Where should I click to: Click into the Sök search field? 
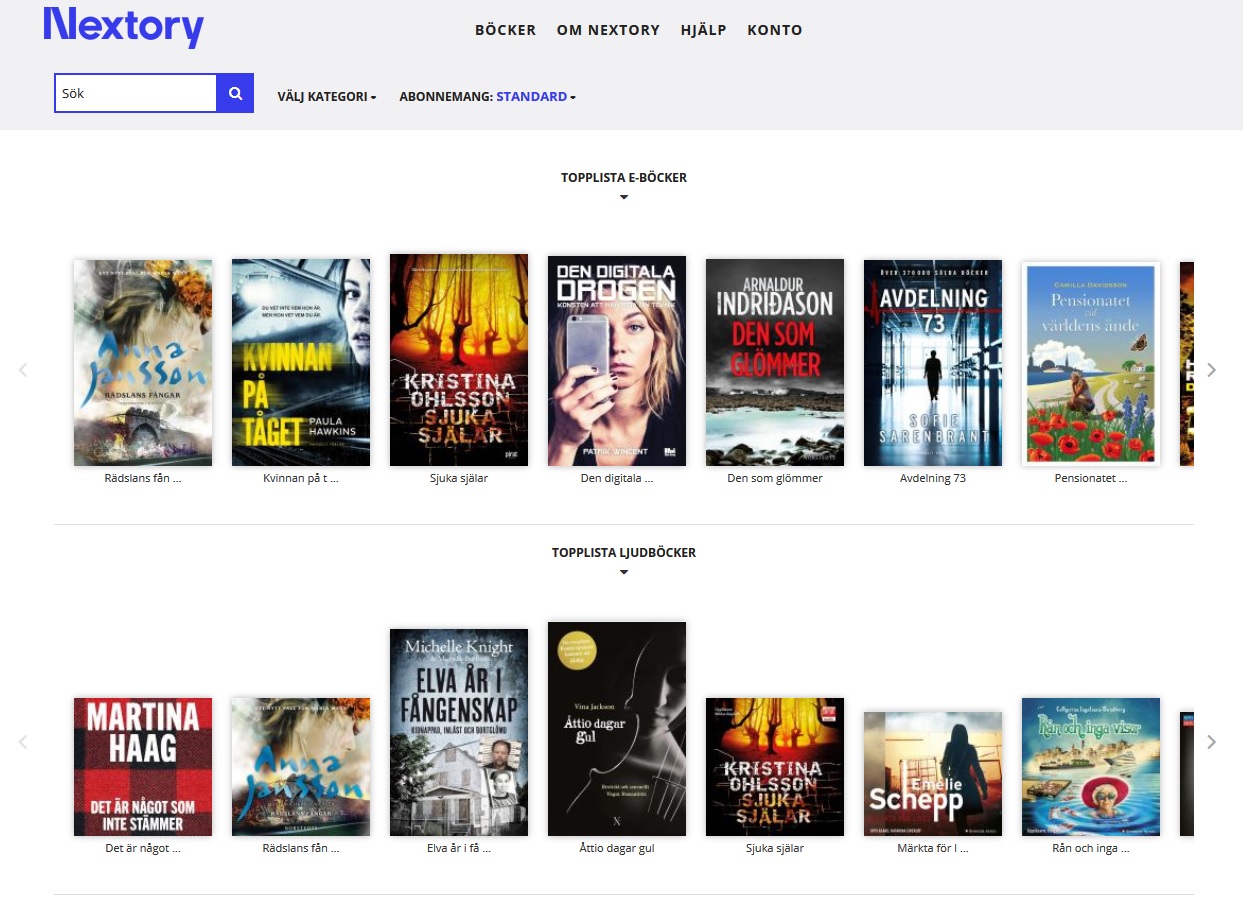(136, 93)
